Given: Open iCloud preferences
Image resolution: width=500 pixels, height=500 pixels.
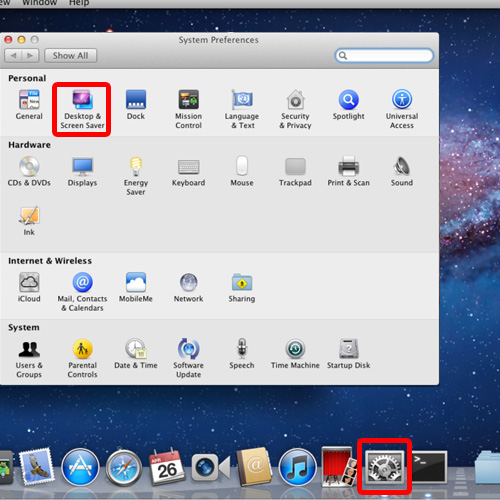Looking at the screenshot, I should [29, 287].
